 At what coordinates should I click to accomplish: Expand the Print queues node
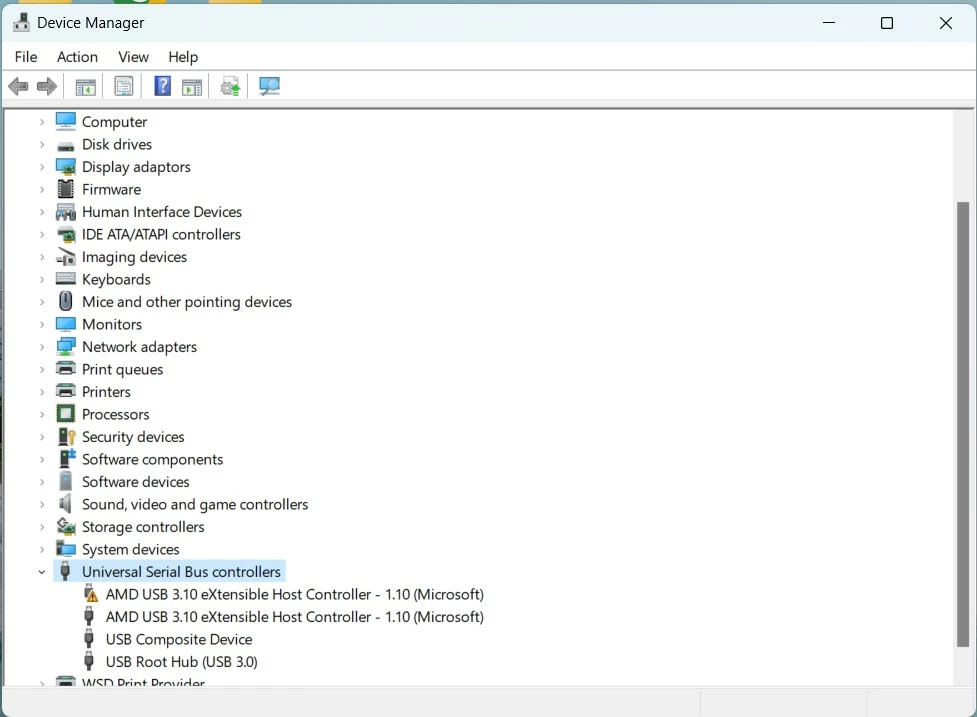pos(42,369)
